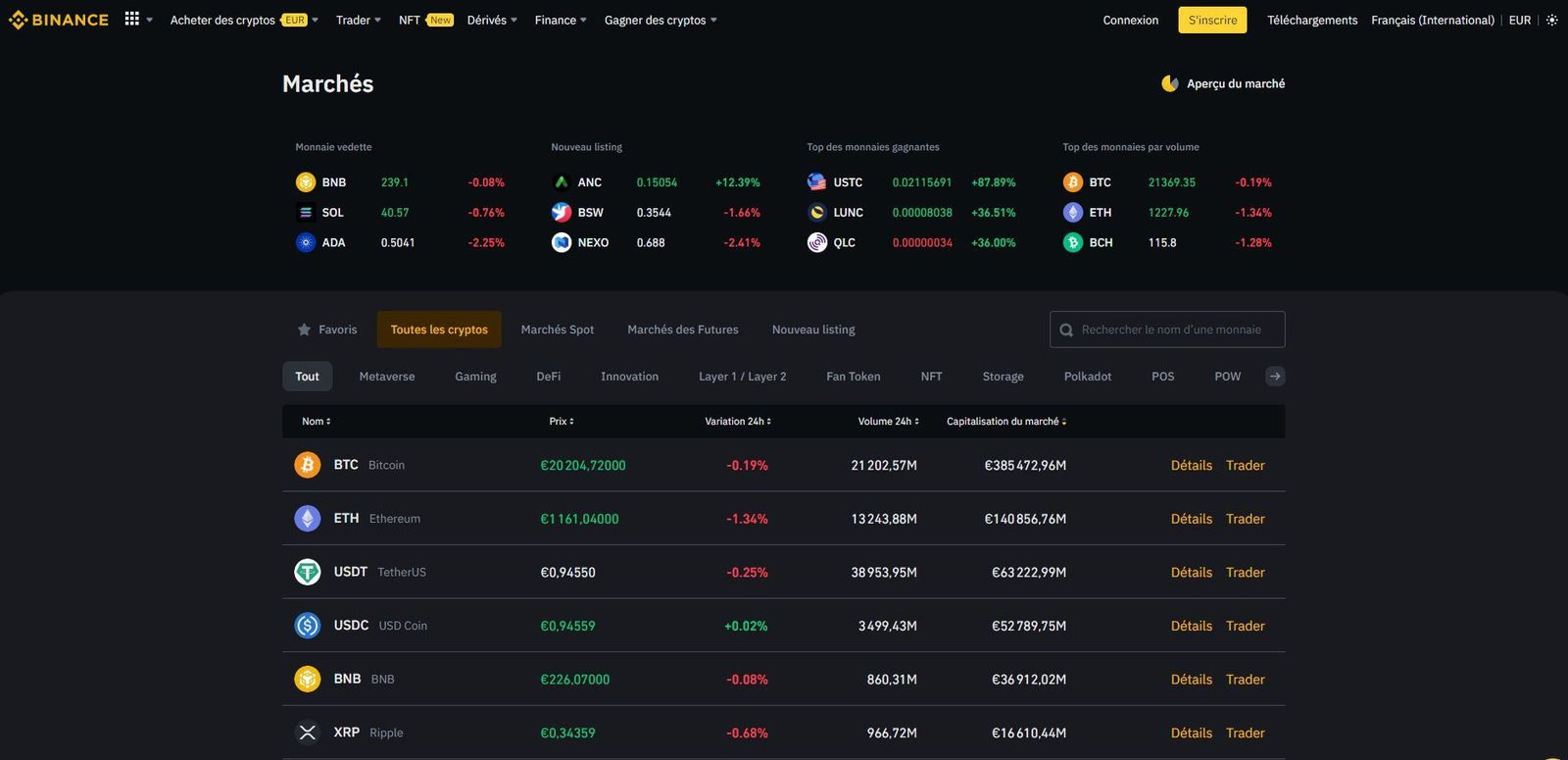Expand the Finance dropdown menu
Screen dimensions: 1568x760
(x=561, y=20)
